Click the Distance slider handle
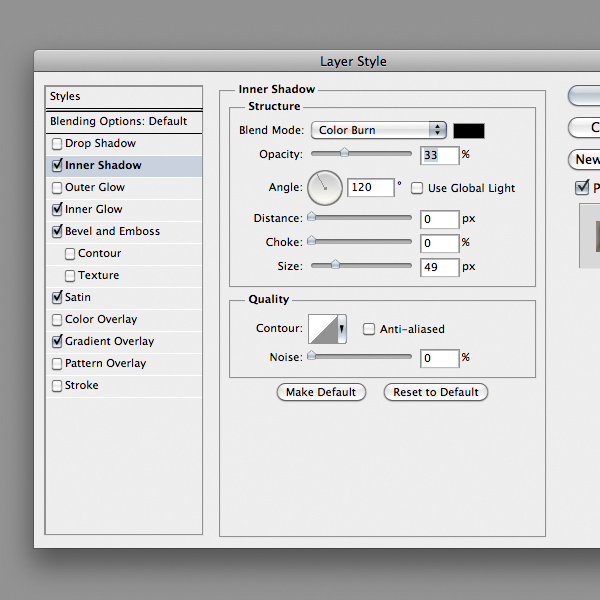Screen dimensions: 600x600 312,217
